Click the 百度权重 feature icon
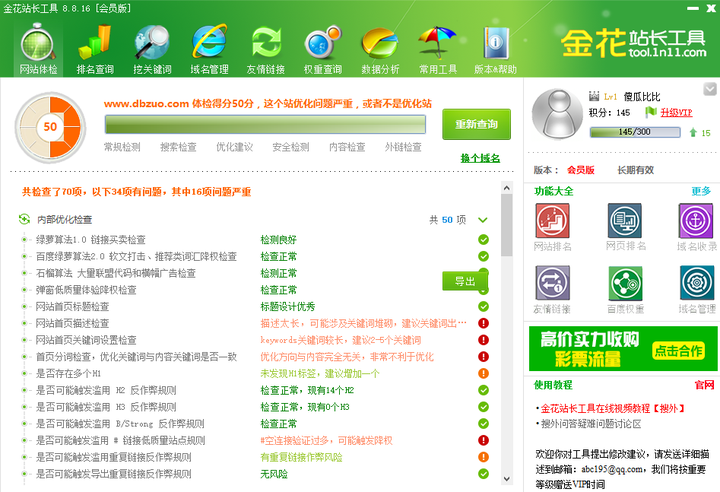The width and height of the screenshot is (720, 492). (625, 283)
